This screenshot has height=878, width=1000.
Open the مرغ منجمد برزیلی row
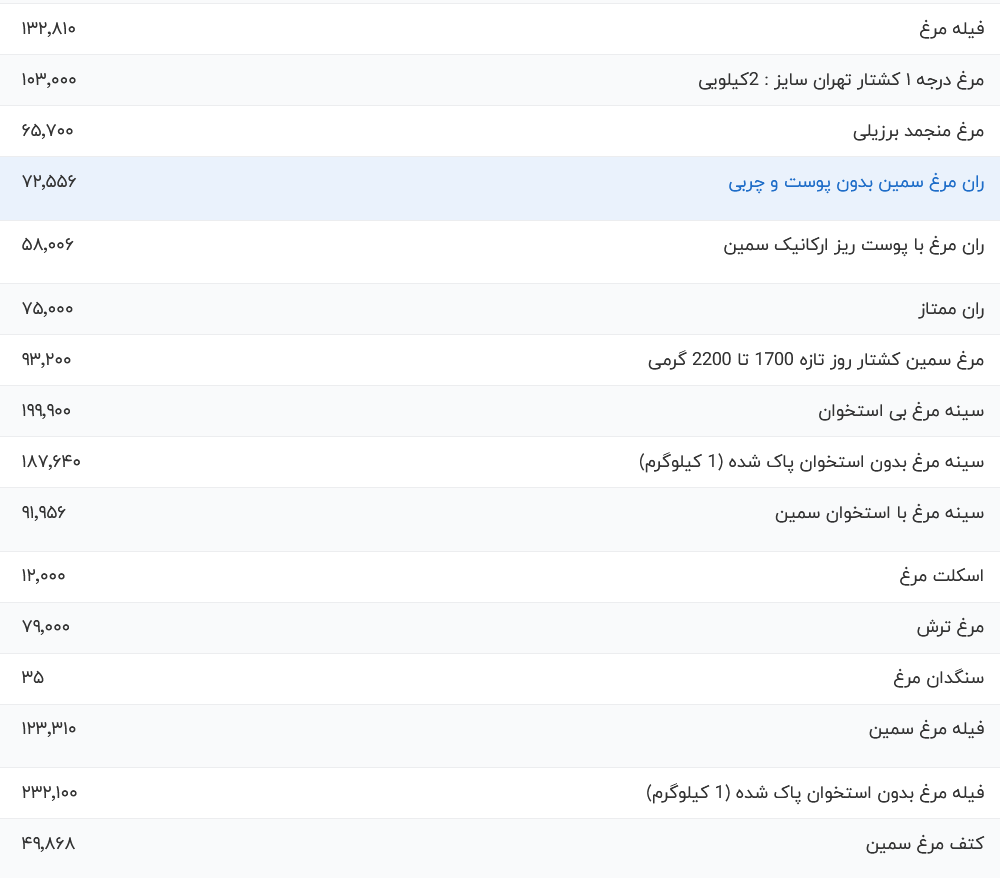click(918, 131)
